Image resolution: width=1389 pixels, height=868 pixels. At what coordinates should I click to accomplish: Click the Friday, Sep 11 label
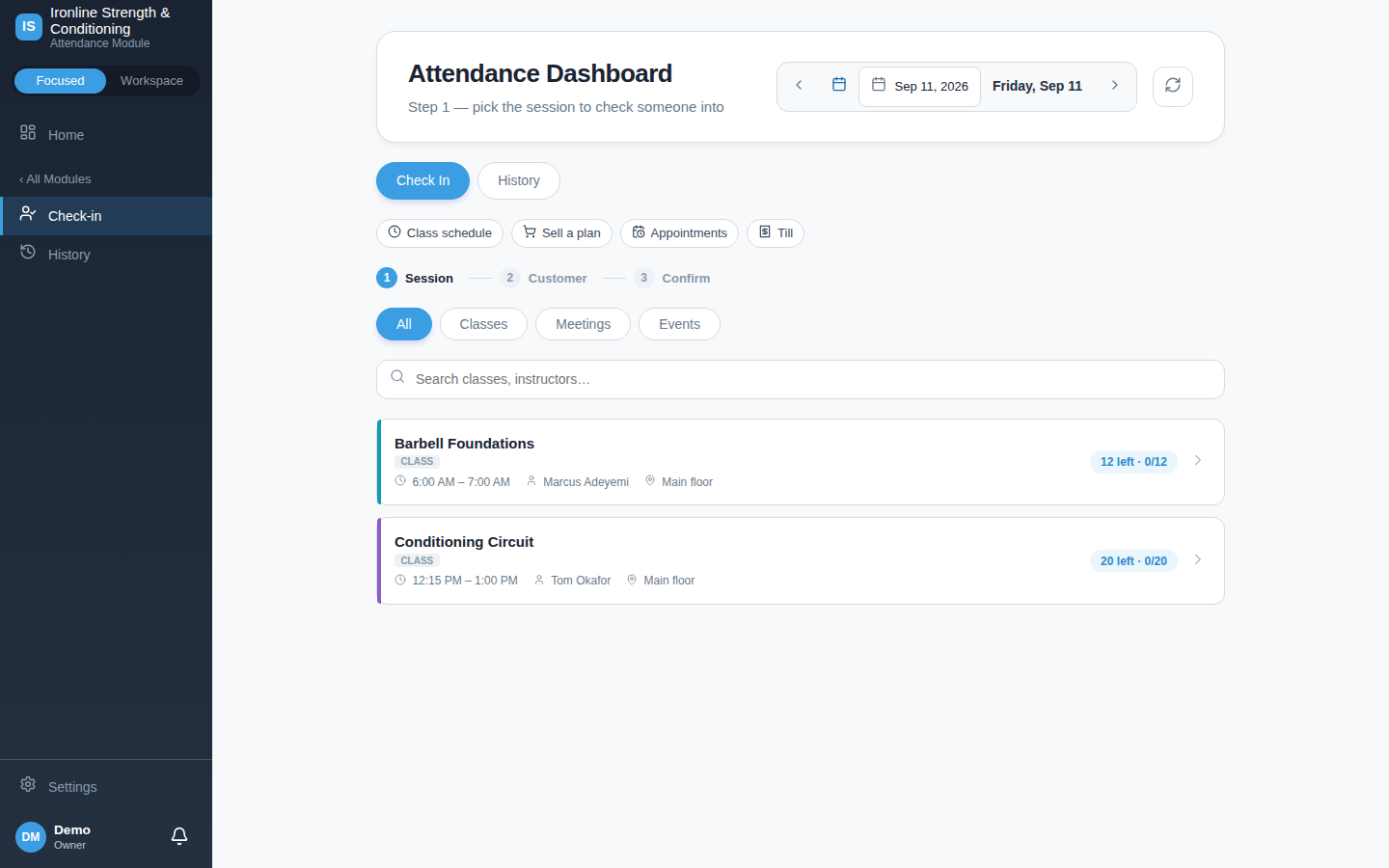pyautogui.click(x=1037, y=86)
